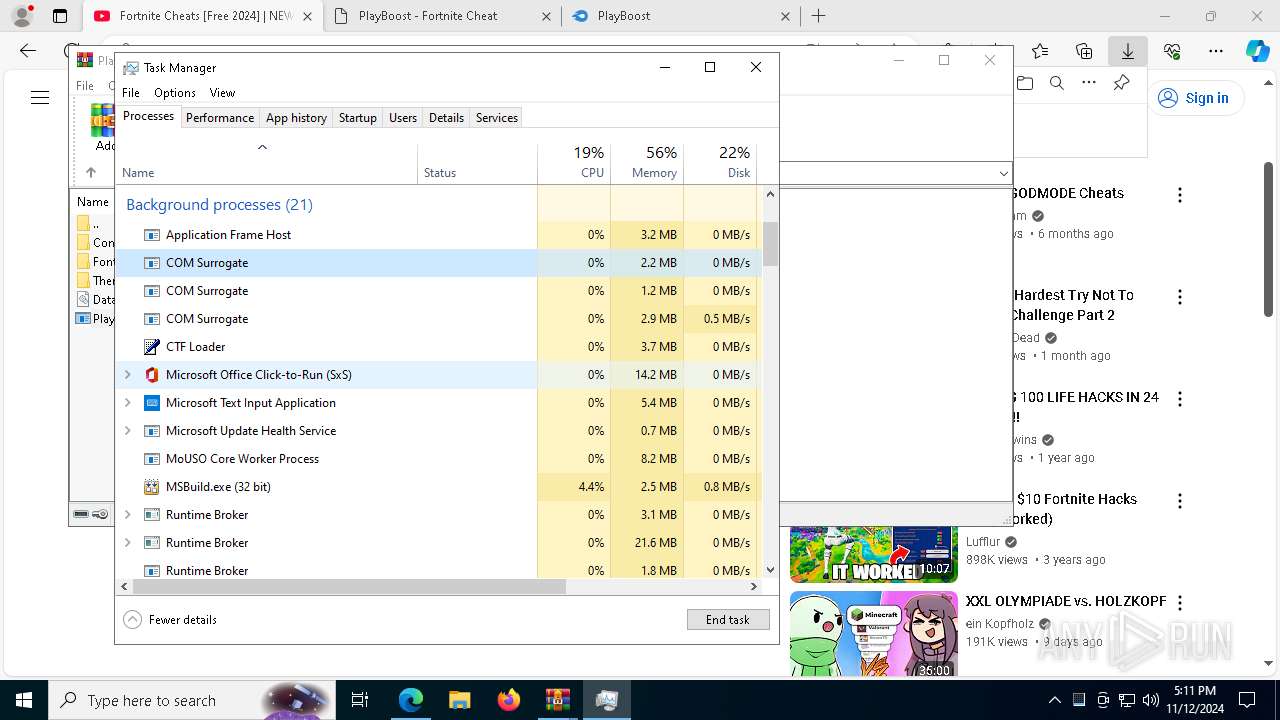Open the notification center icon

pos(1247,700)
